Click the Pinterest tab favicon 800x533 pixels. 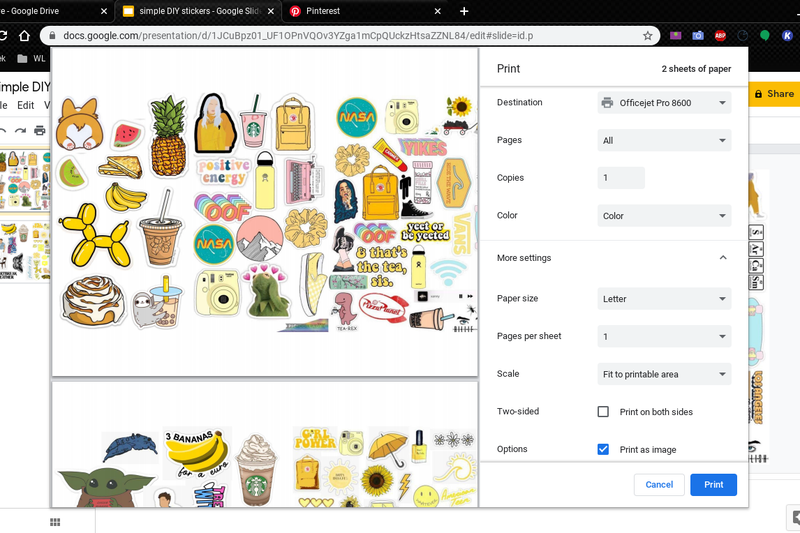click(x=295, y=11)
